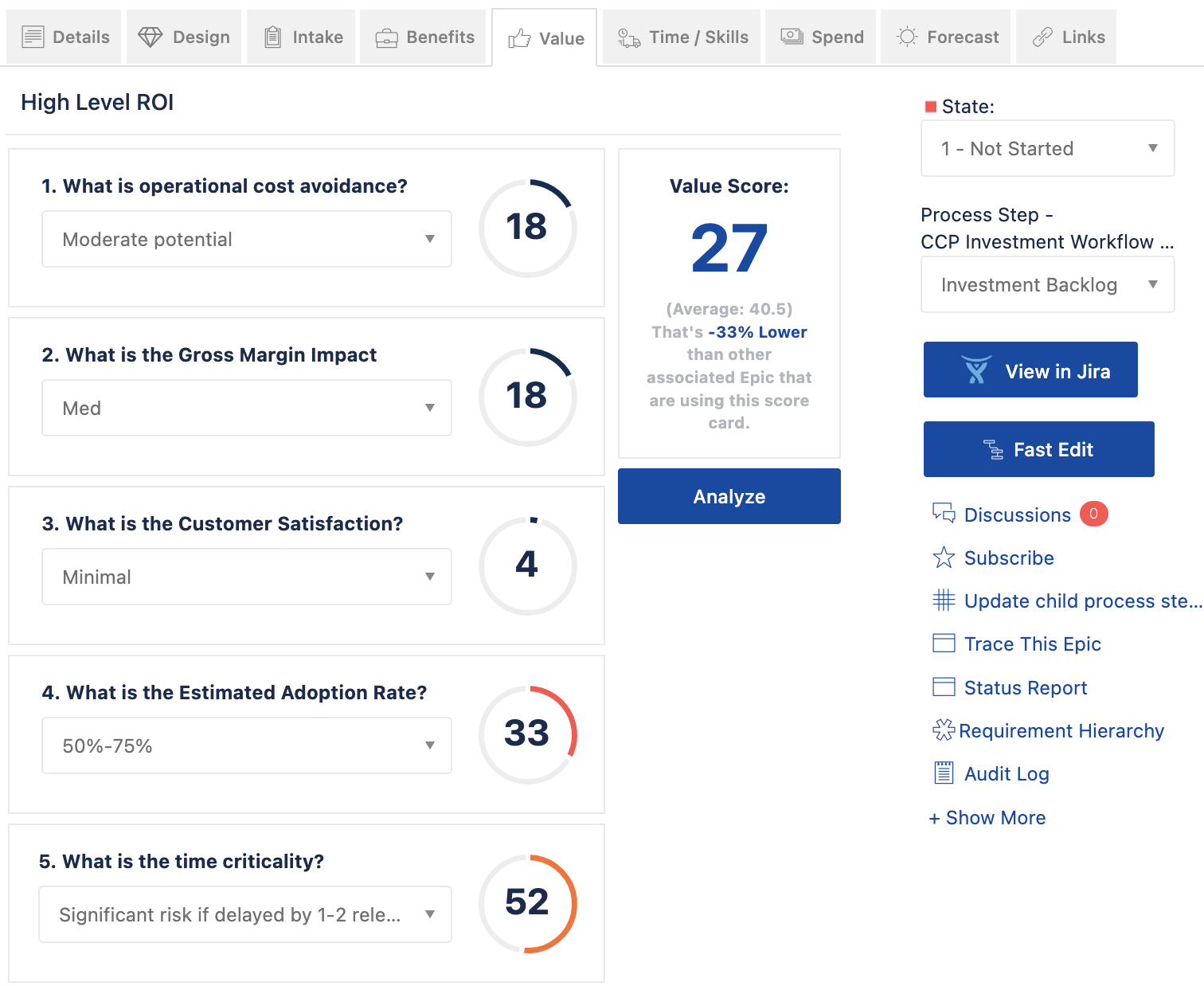1204x986 pixels.
Task: Open the Customer Satisfaction dropdown
Action: [x=247, y=577]
